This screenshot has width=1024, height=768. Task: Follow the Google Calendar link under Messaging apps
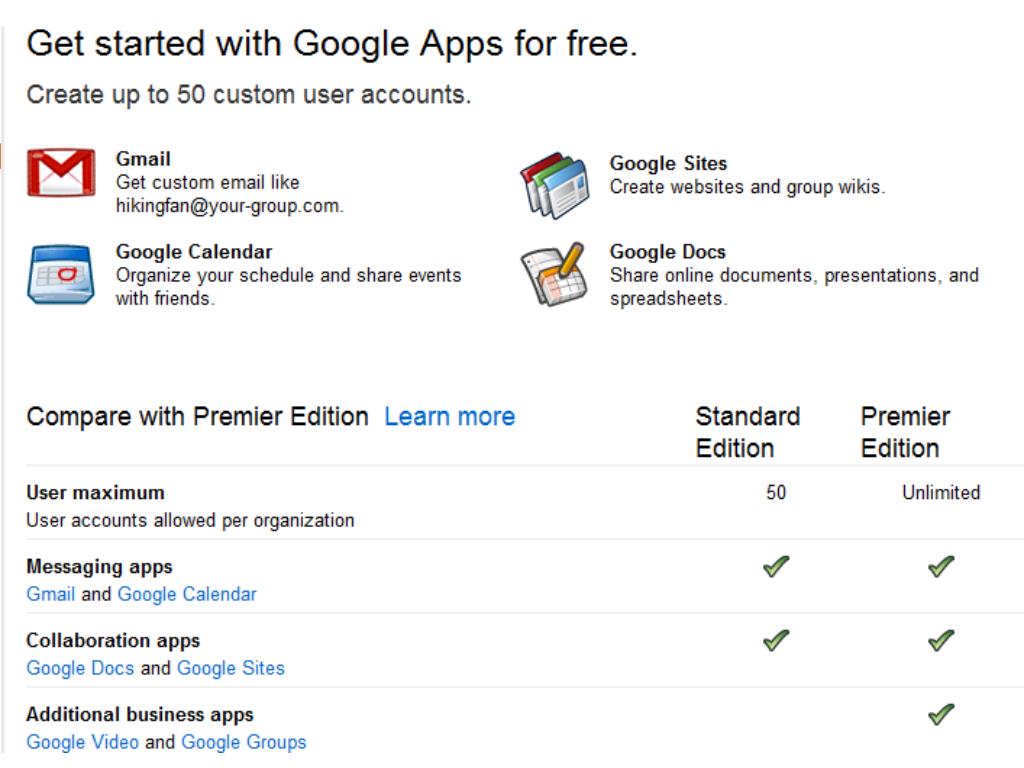(187, 594)
